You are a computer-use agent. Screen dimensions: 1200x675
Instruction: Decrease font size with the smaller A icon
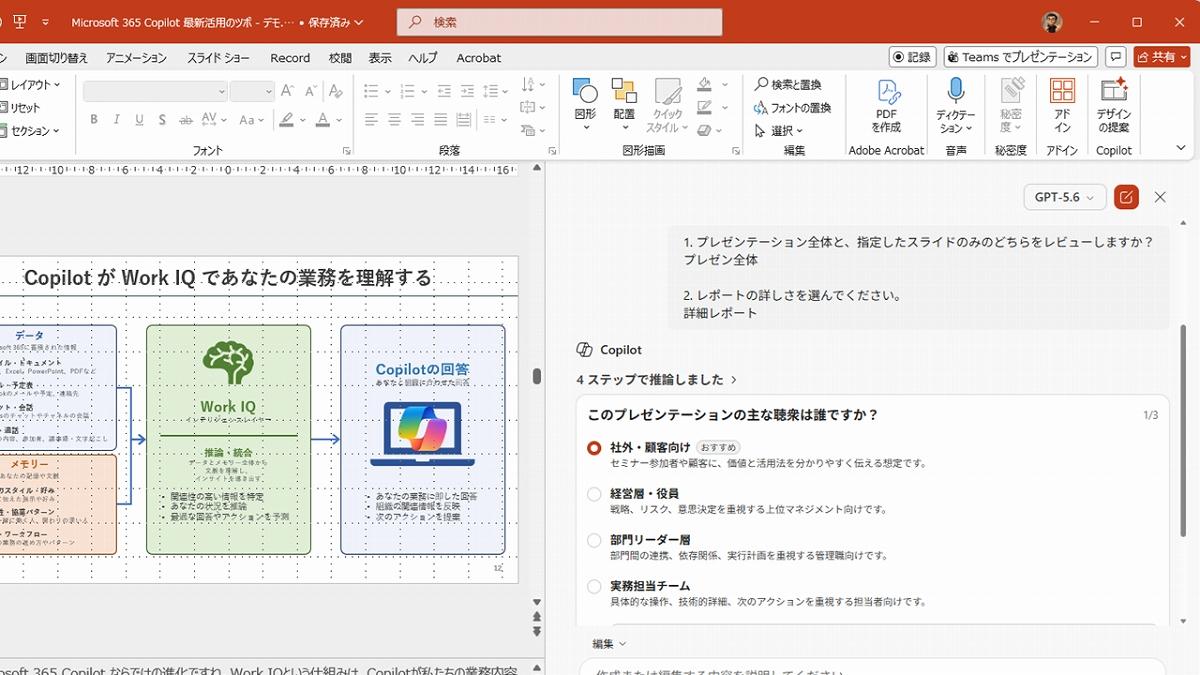tap(310, 91)
